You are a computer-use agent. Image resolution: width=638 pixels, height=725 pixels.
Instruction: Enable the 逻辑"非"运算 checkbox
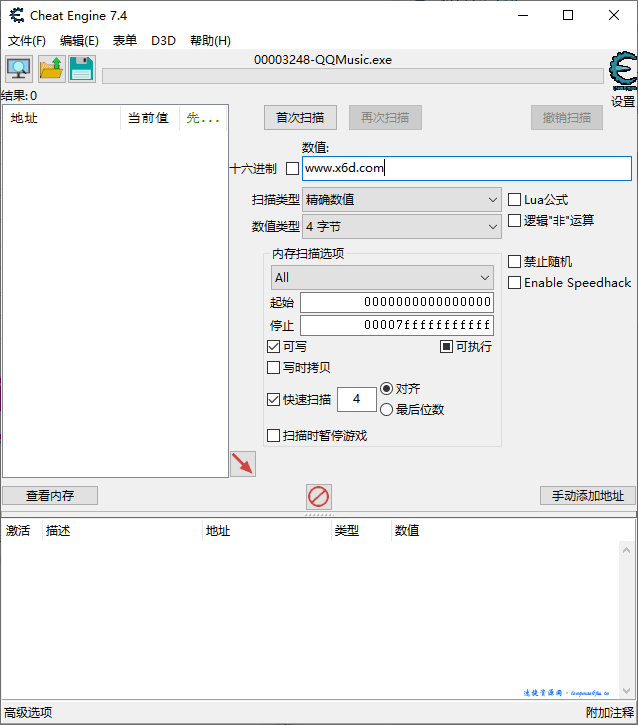pyautogui.click(x=514, y=221)
